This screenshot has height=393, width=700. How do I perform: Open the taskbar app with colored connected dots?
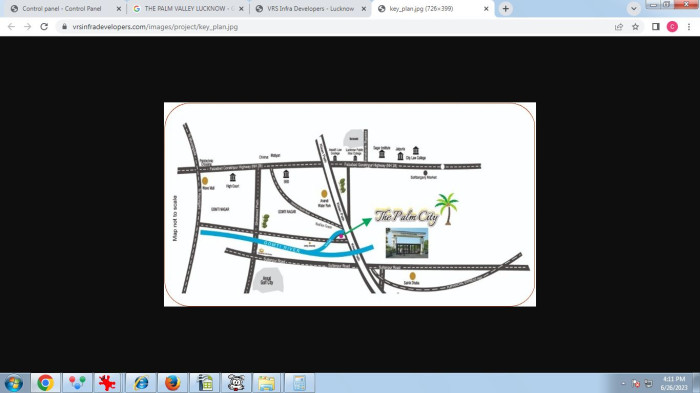click(77, 383)
